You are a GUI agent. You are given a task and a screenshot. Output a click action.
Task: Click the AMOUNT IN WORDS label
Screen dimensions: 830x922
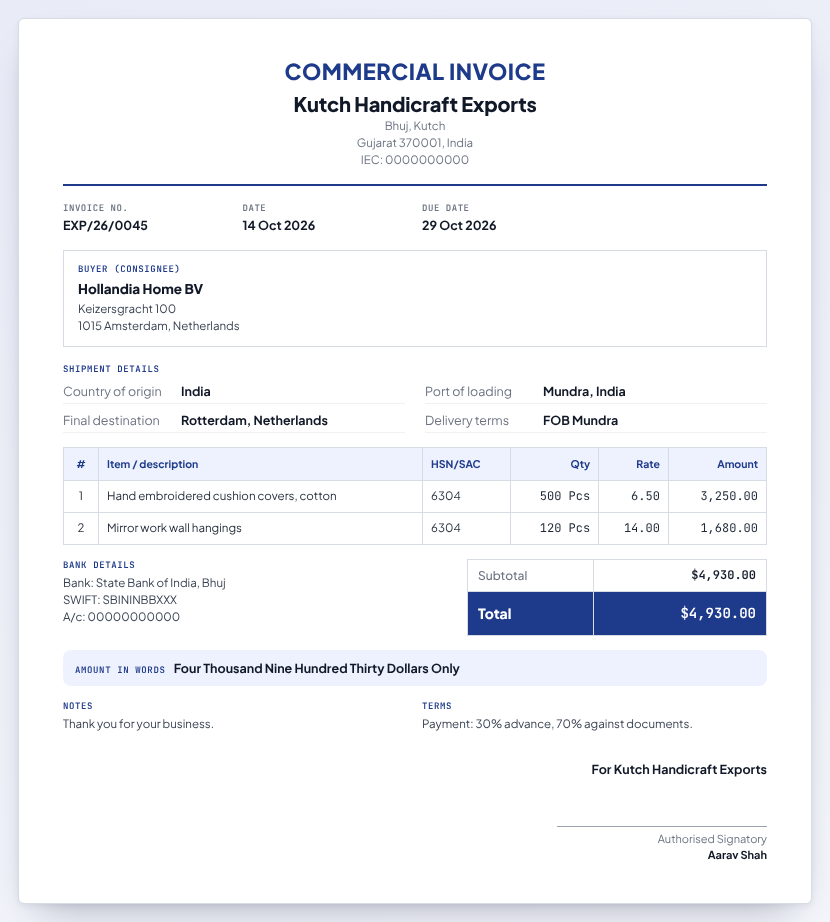pos(120,670)
